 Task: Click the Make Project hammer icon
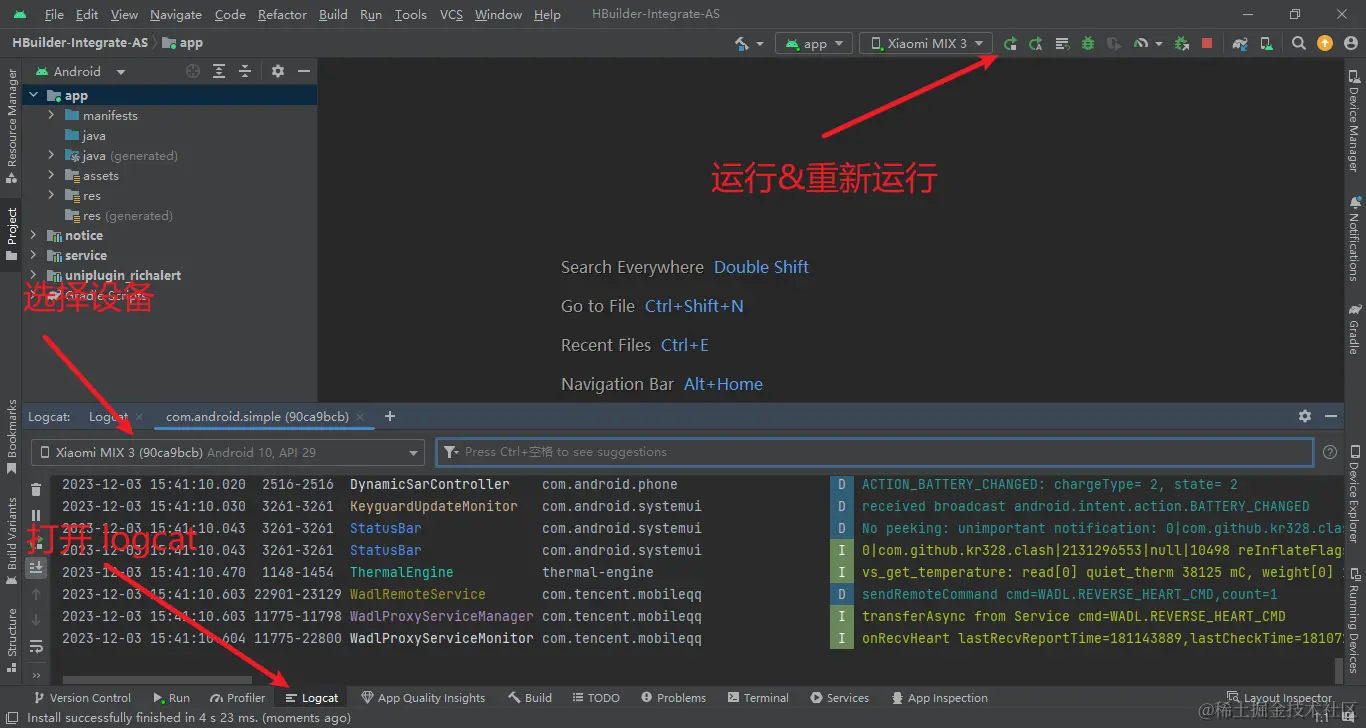[741, 43]
